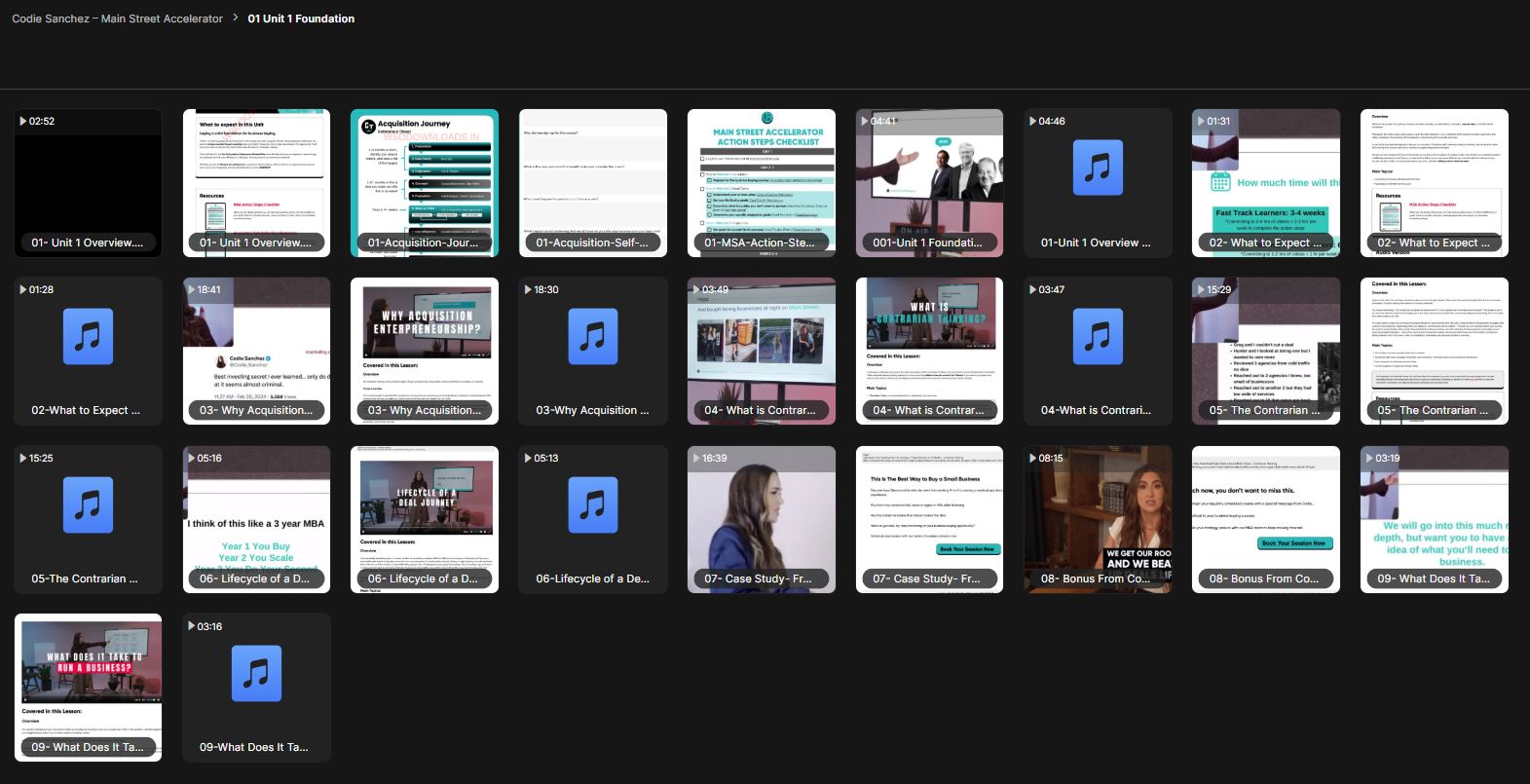Click play triangle beside 03:19 duration
Screen dimensions: 1530x784
click(x=1369, y=459)
